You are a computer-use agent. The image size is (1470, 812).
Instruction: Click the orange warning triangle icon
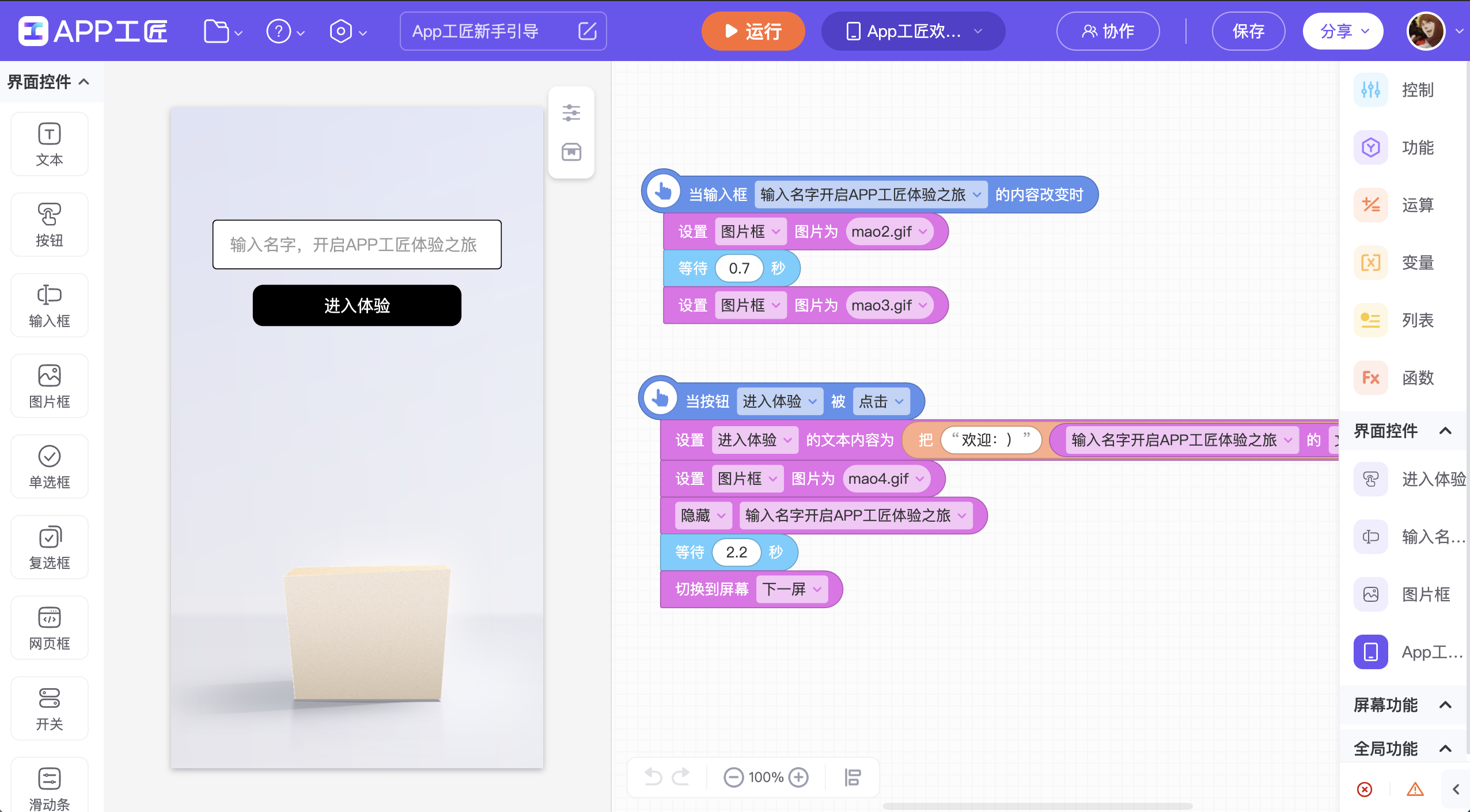(x=1415, y=789)
